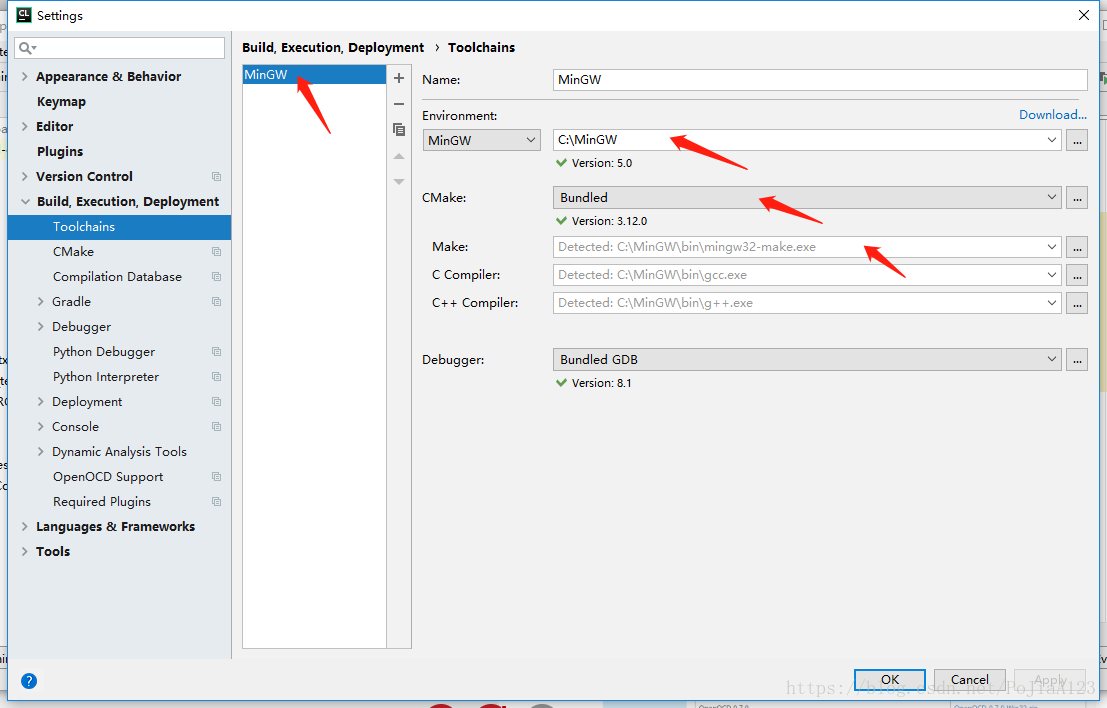Expand the Console node
Image resolution: width=1107 pixels, height=708 pixels.
tap(40, 426)
